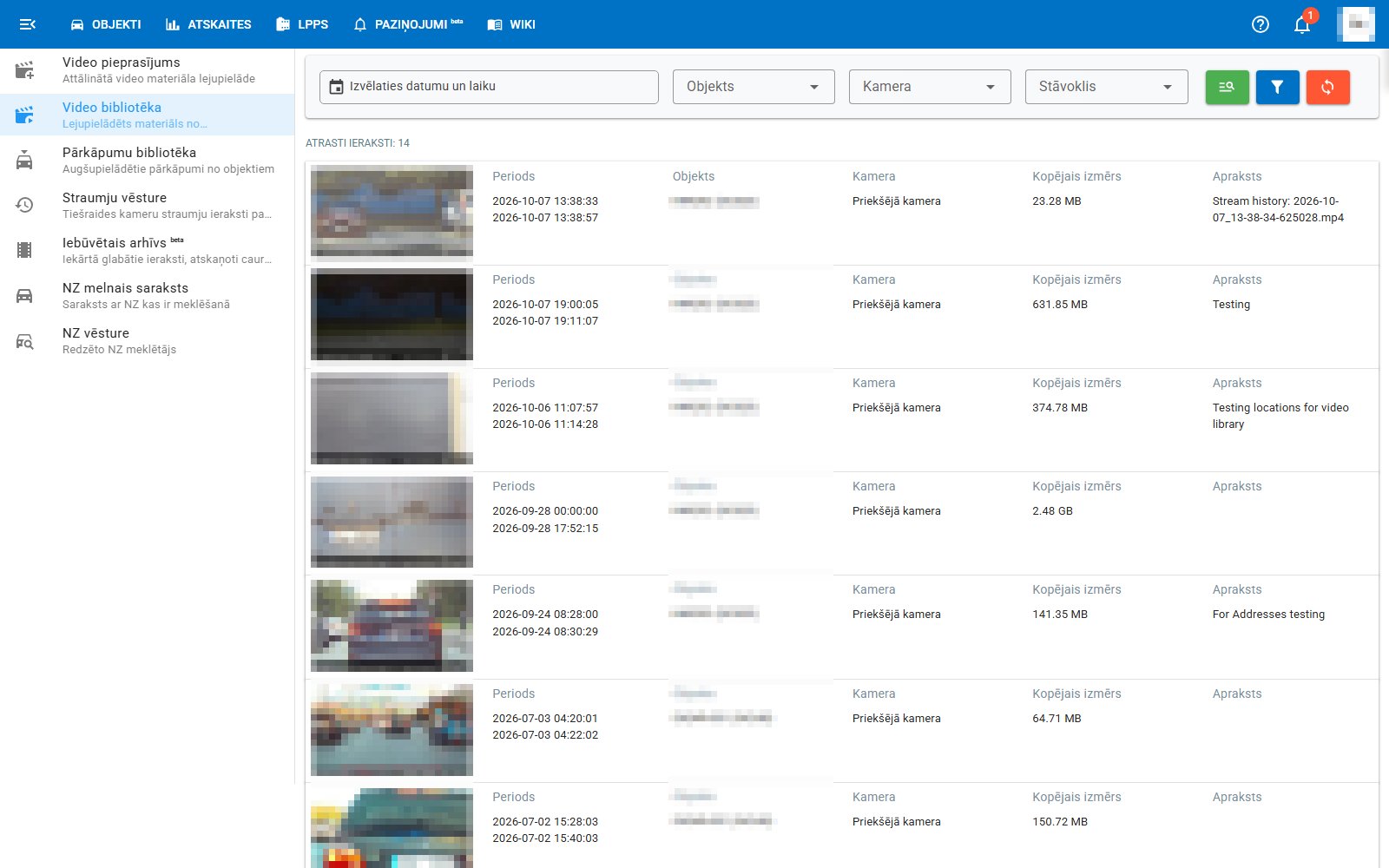Click the blue filter button
The image size is (1389, 868).
pos(1278,87)
